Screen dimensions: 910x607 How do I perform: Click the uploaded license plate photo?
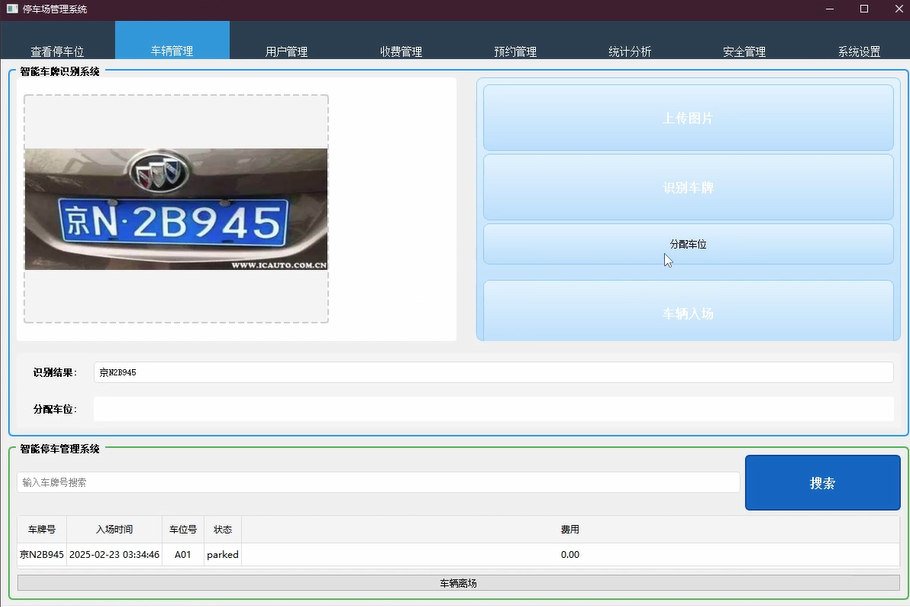point(176,209)
